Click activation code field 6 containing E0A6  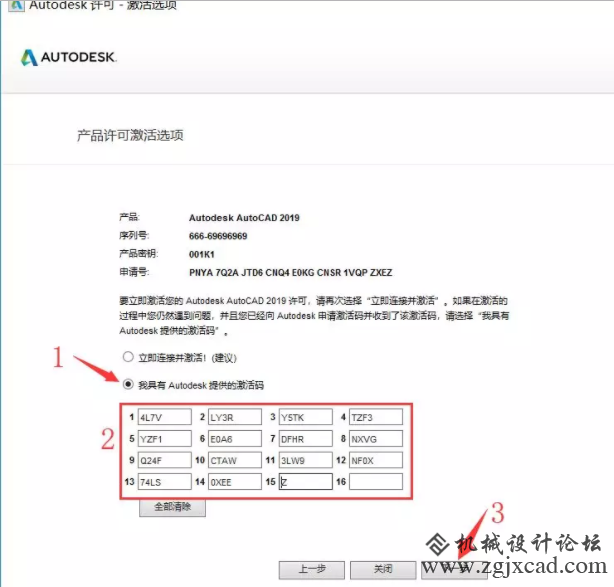coord(235,439)
